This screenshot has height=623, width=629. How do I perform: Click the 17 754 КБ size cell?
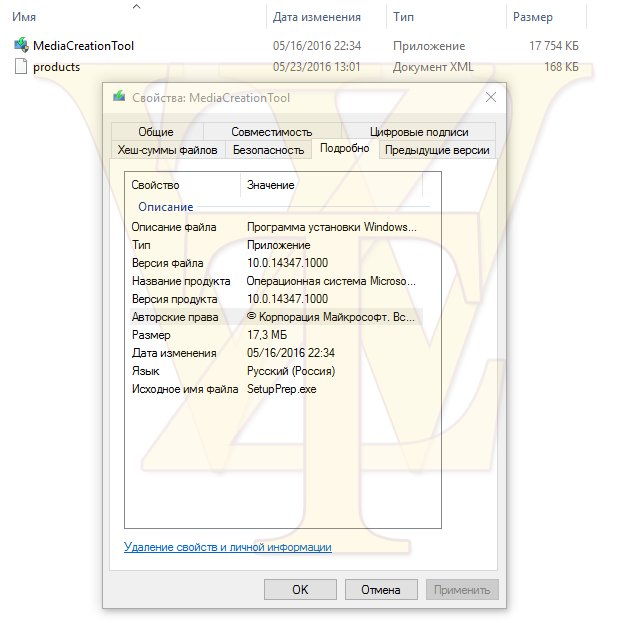coord(554,46)
